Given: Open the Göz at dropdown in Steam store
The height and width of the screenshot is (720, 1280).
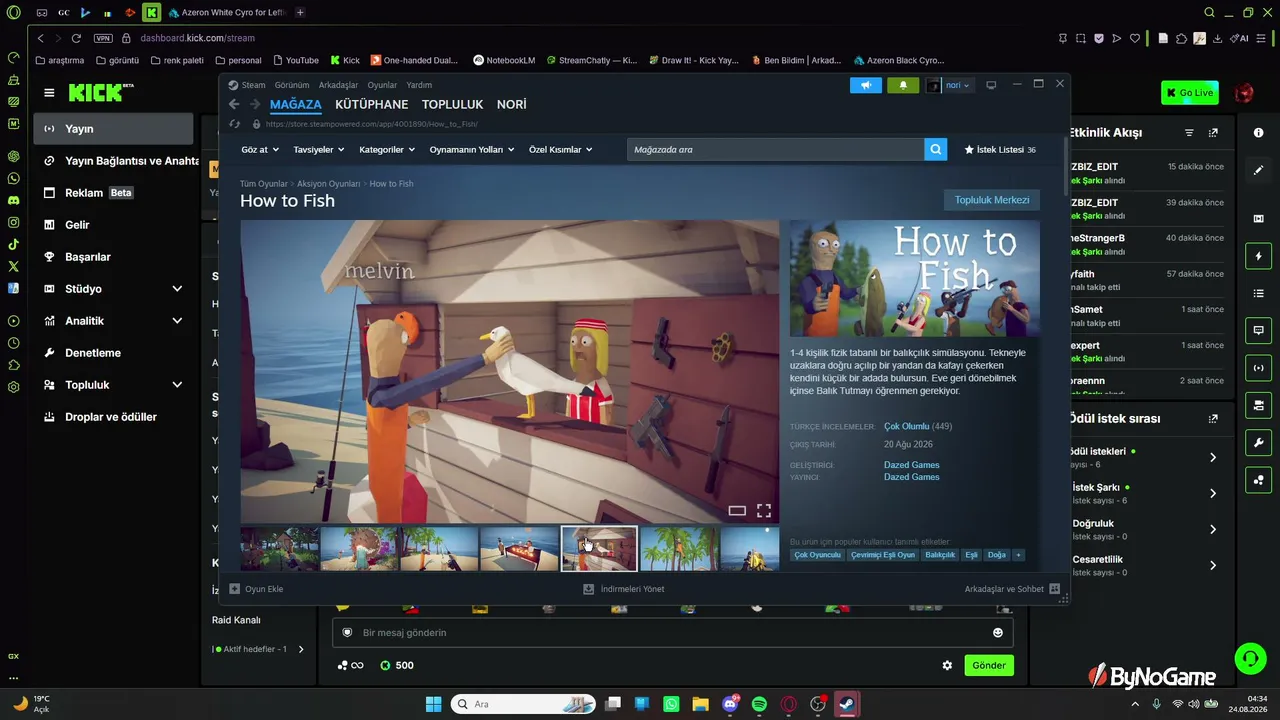Looking at the screenshot, I should pos(258,149).
